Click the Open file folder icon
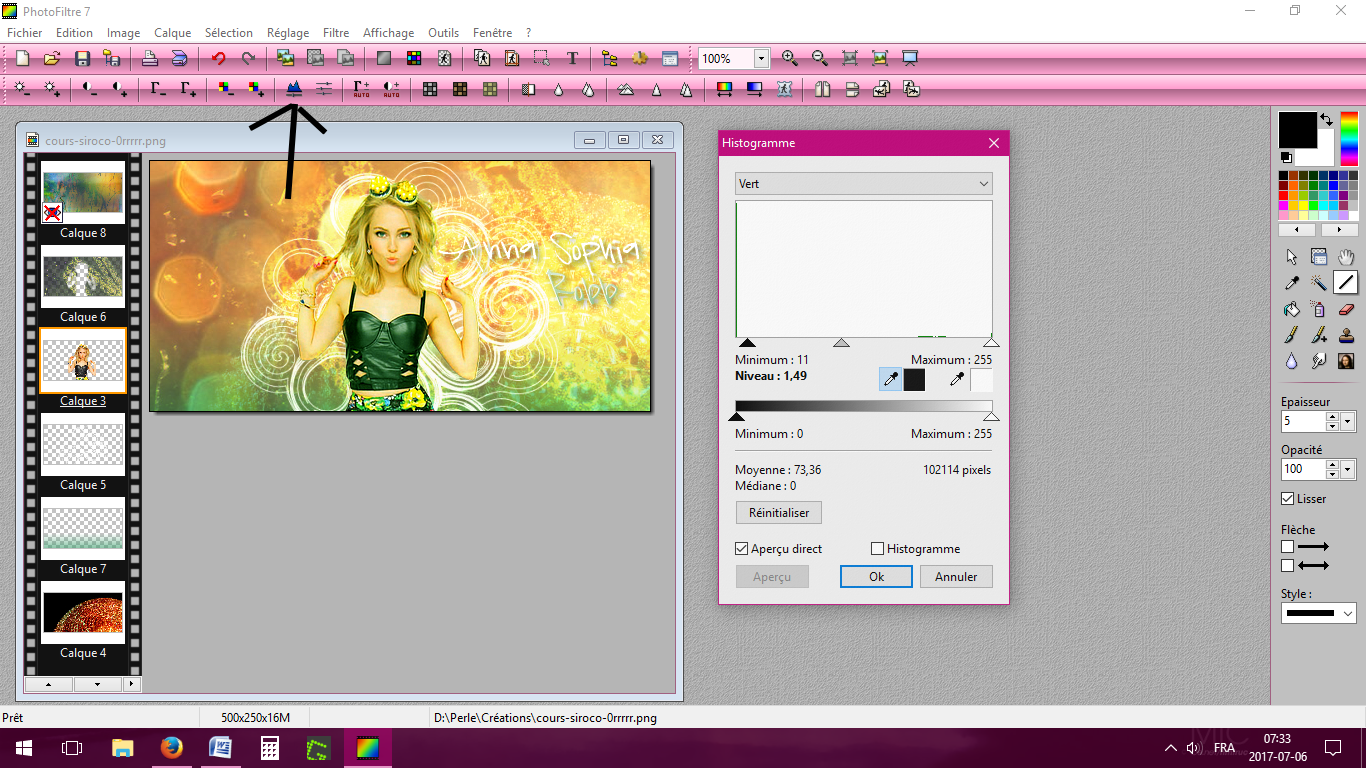 point(52,58)
